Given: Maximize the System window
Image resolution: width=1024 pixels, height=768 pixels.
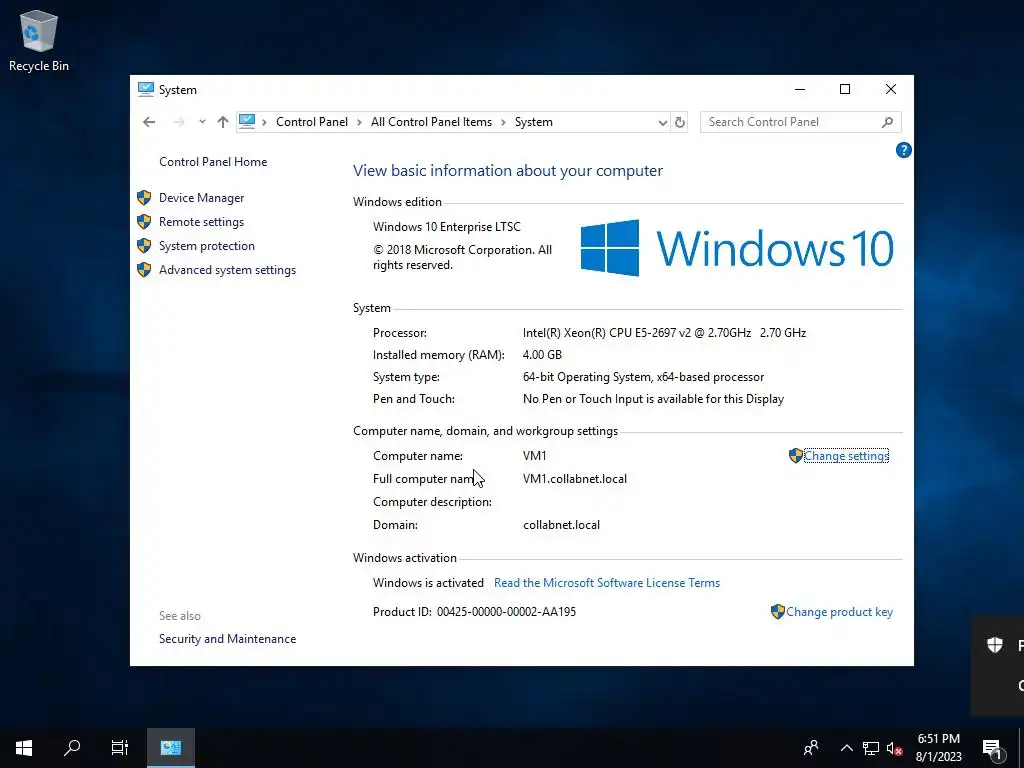Looking at the screenshot, I should (844, 89).
